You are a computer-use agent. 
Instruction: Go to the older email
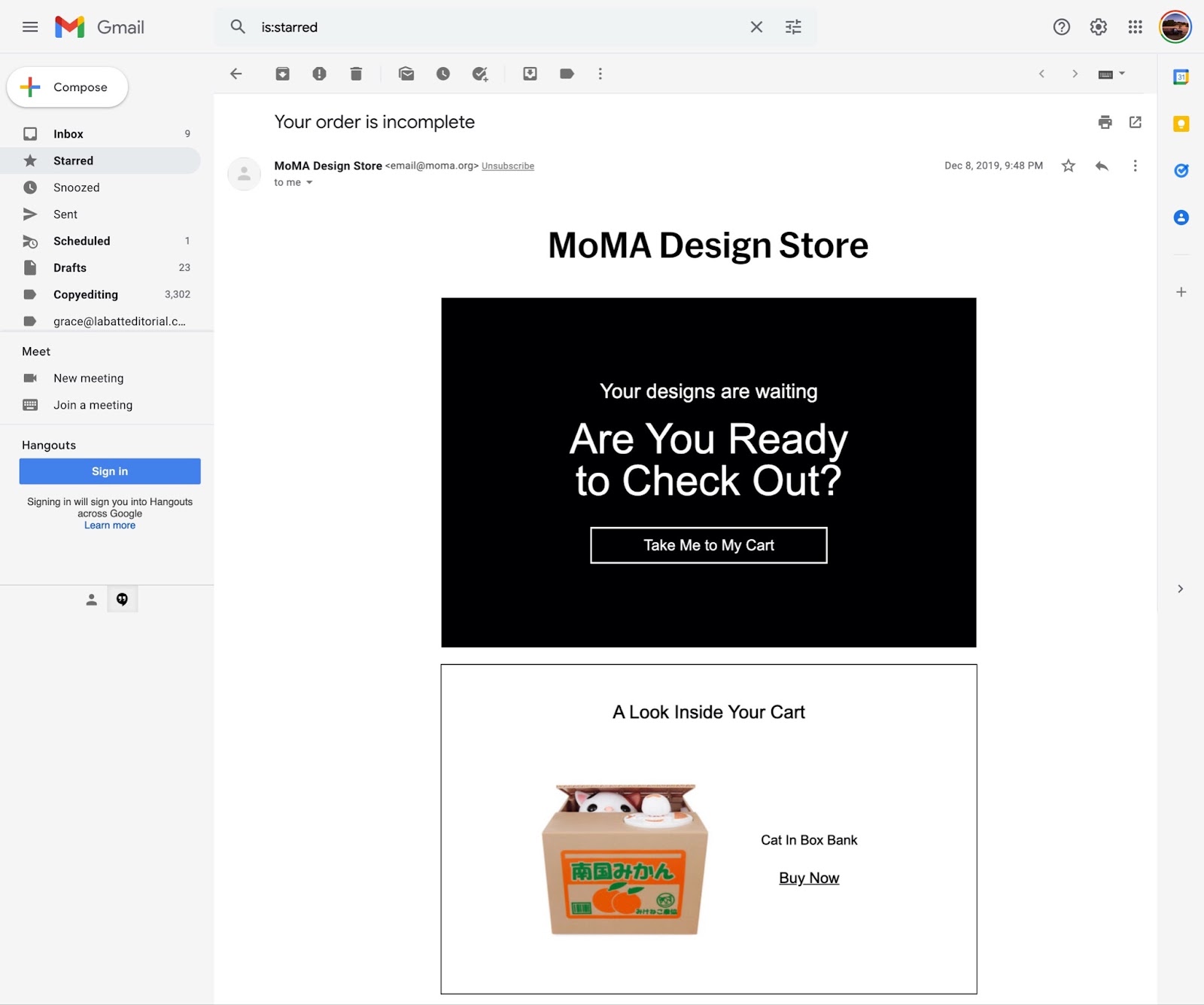click(x=1075, y=74)
